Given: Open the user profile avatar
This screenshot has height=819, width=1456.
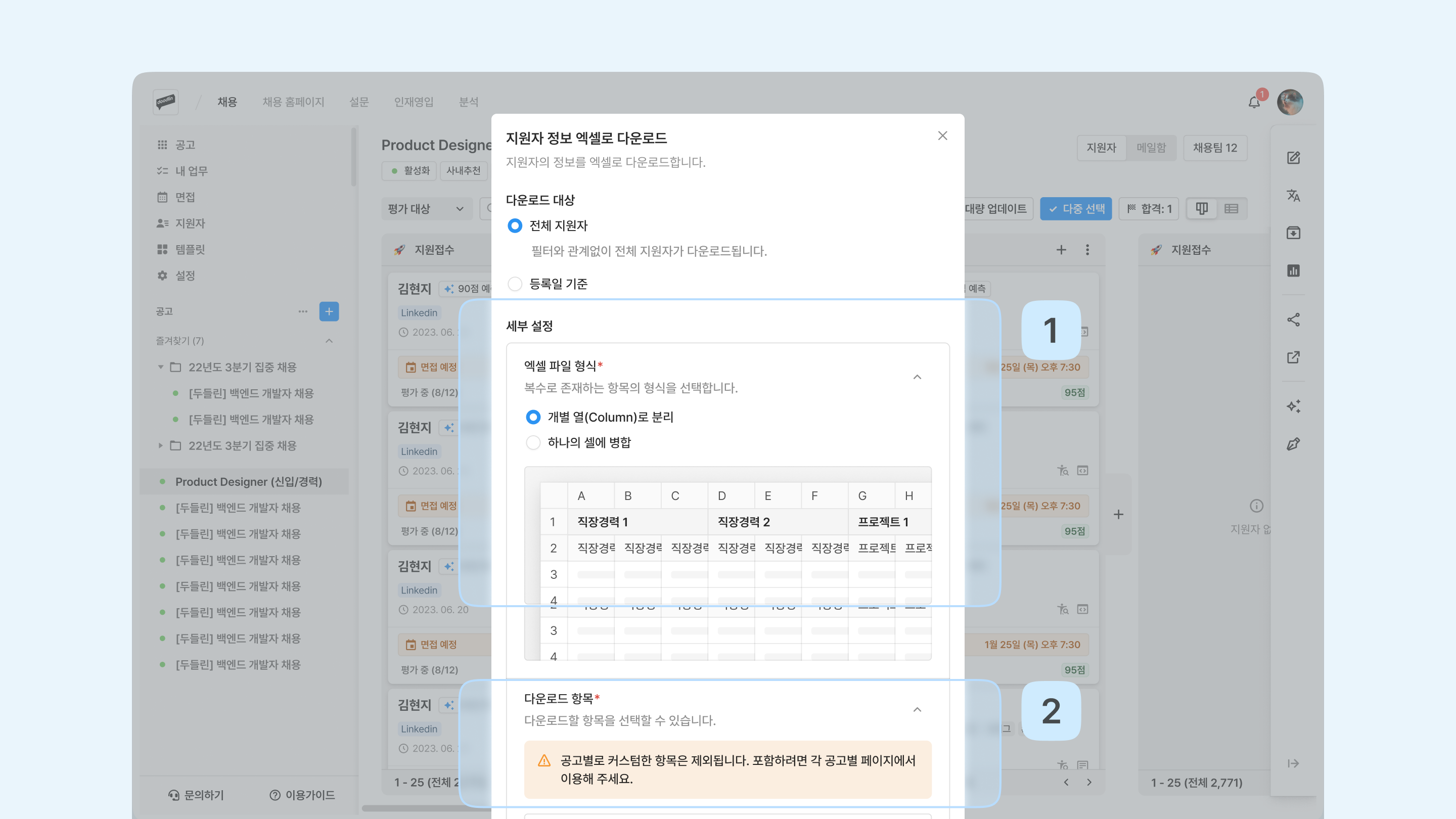Looking at the screenshot, I should pyautogui.click(x=1290, y=102).
